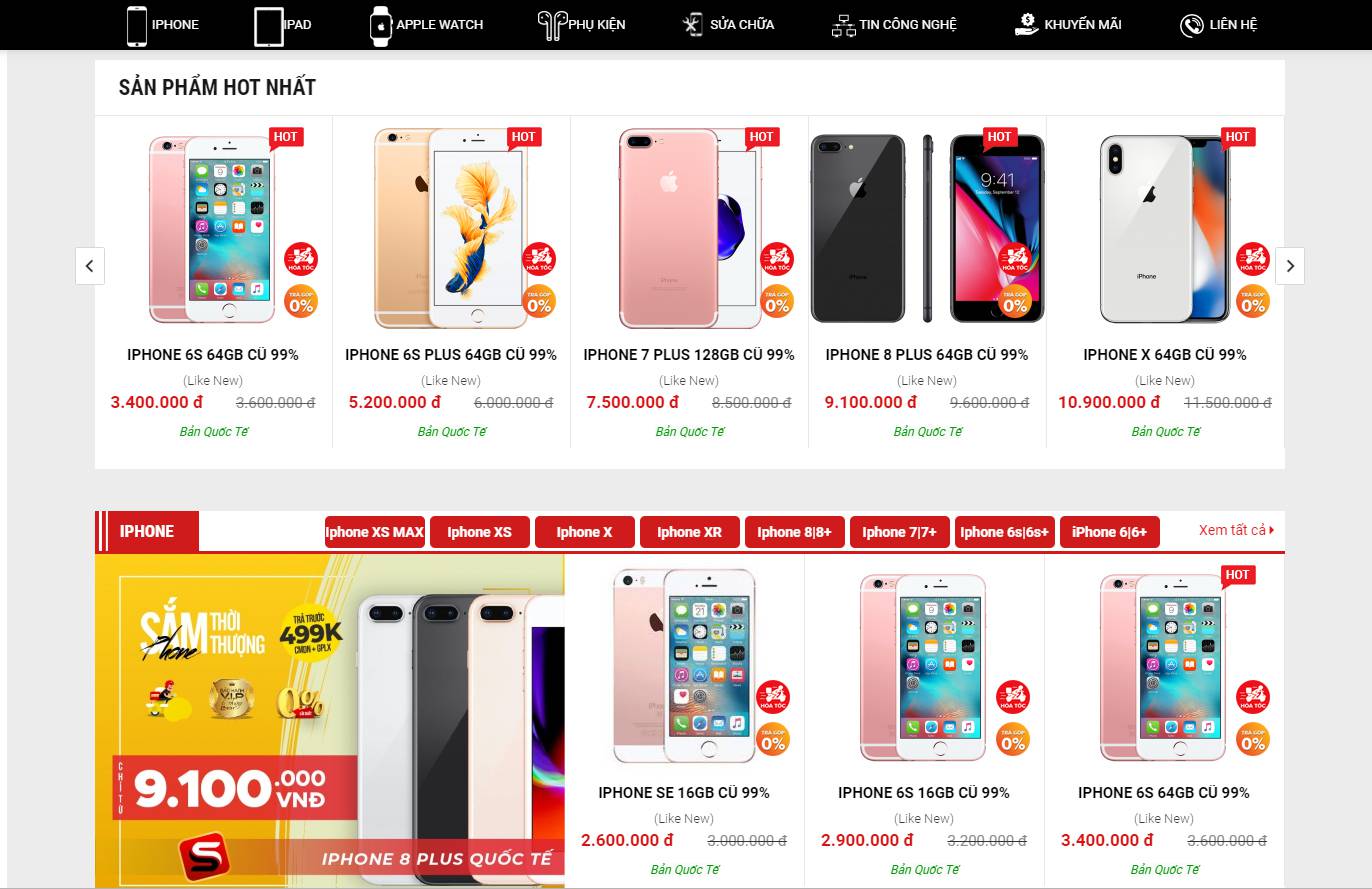The height and width of the screenshot is (889, 1372).
Task: Click the Apple Watch icon
Action: (x=381, y=25)
